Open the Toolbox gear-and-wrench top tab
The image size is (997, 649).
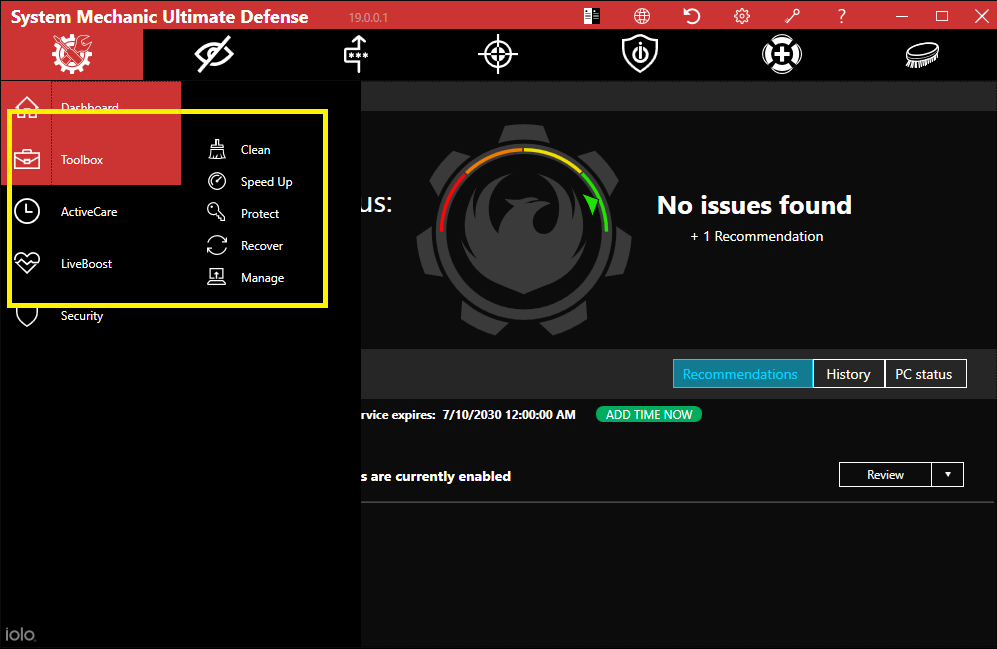tap(72, 54)
